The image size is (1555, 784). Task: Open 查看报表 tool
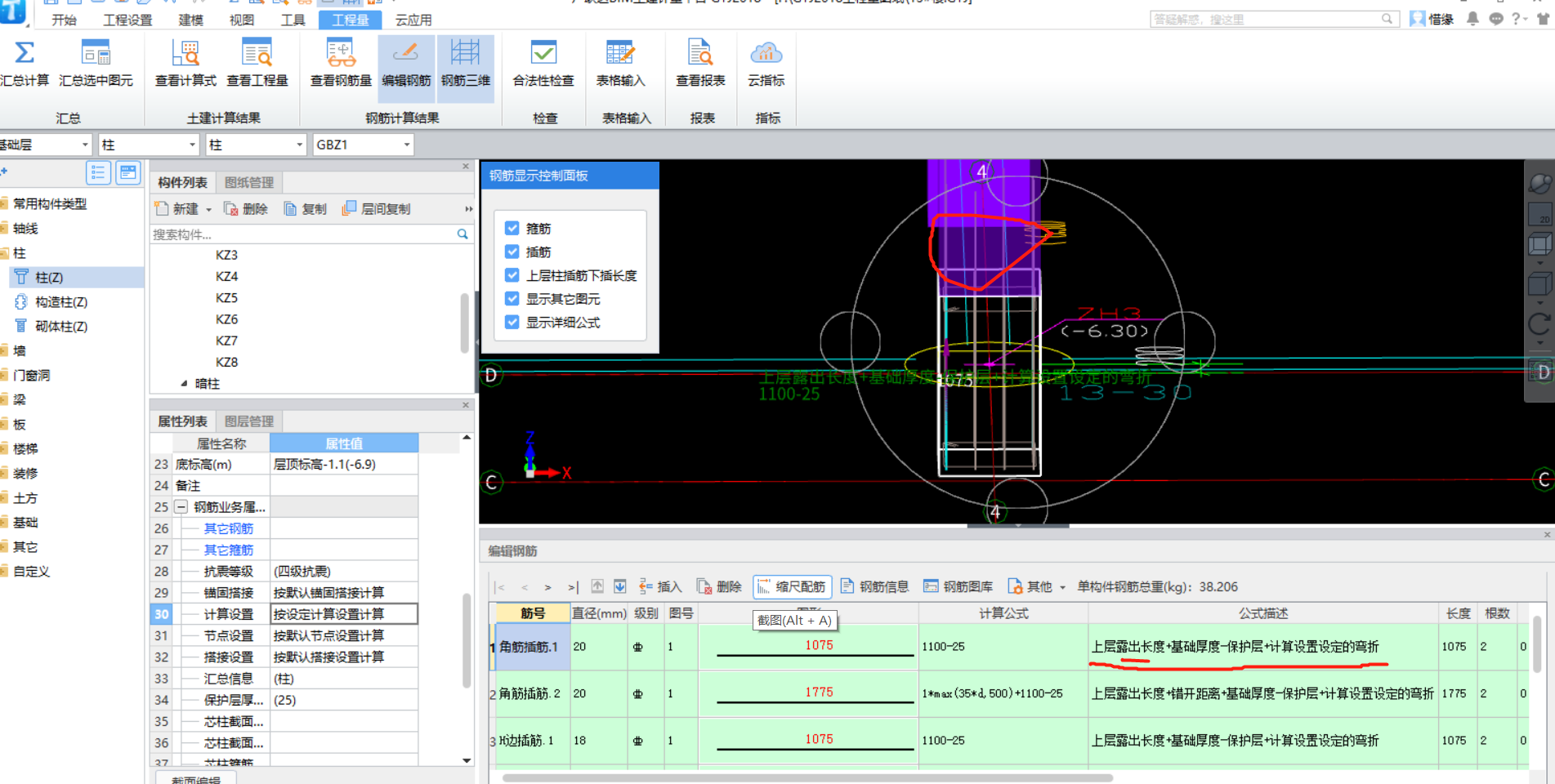pos(700,64)
